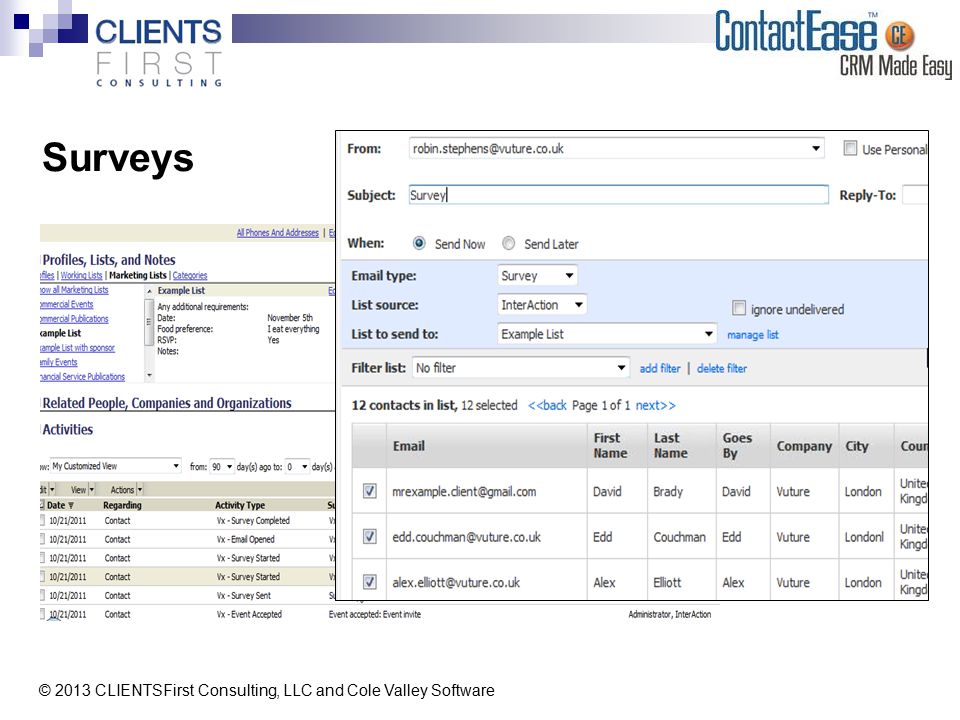Click the Profiles, Lists, and Notes heading
Screen dimensions: 960x720
[109, 260]
